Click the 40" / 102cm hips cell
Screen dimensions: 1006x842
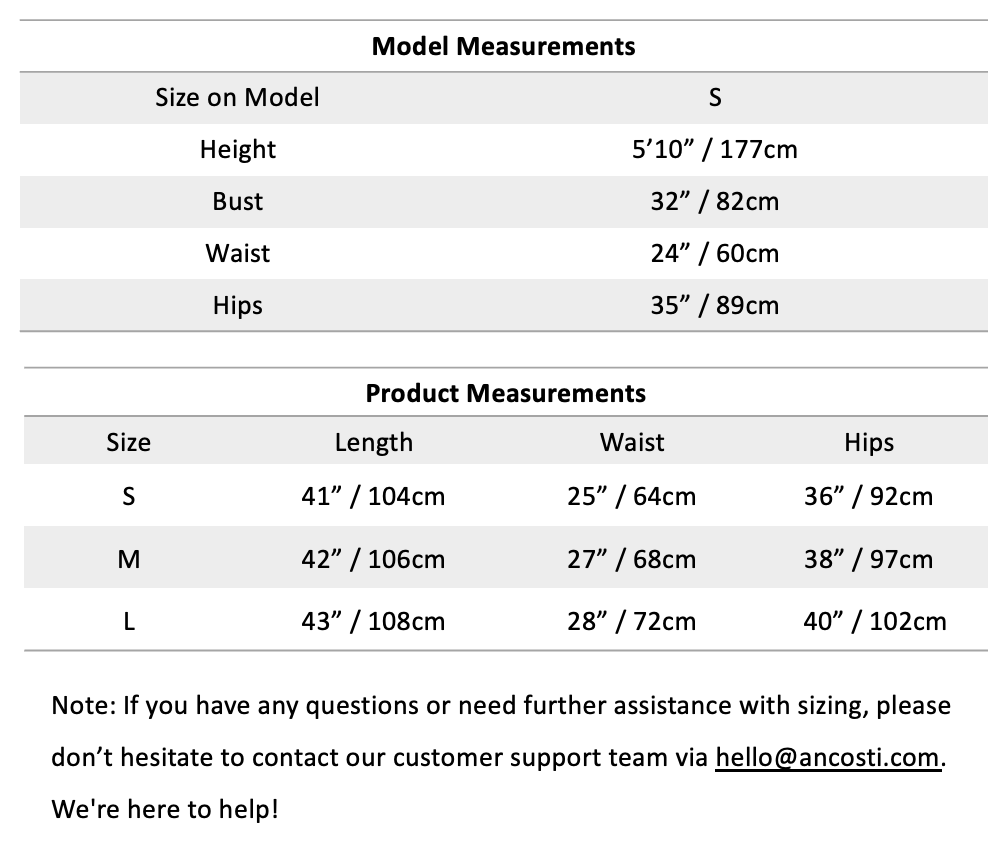coord(874,621)
